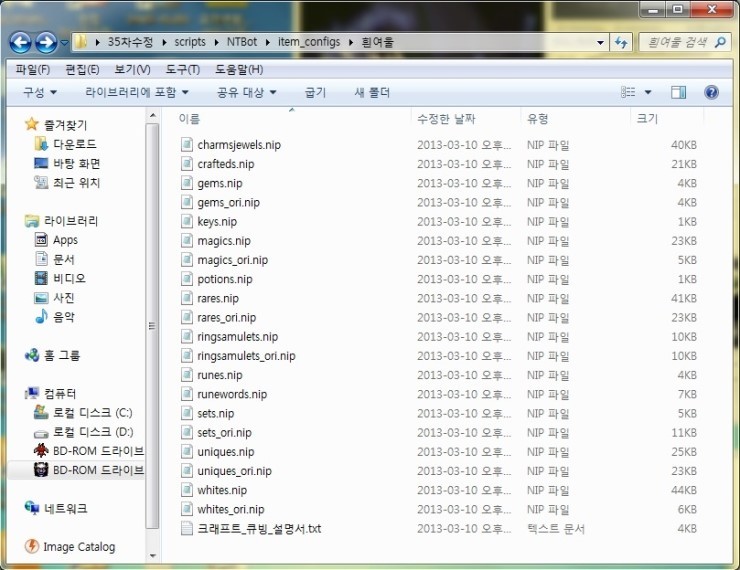Expand the arrow after scripts in path
Image resolution: width=740 pixels, height=570 pixels.
[216, 42]
